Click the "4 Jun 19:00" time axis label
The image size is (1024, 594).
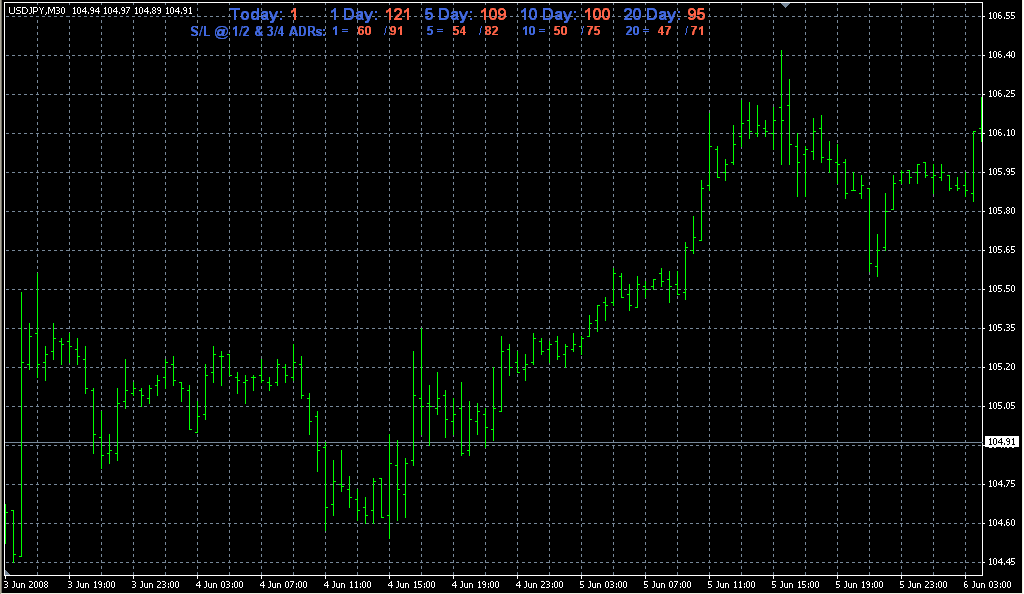(475, 585)
